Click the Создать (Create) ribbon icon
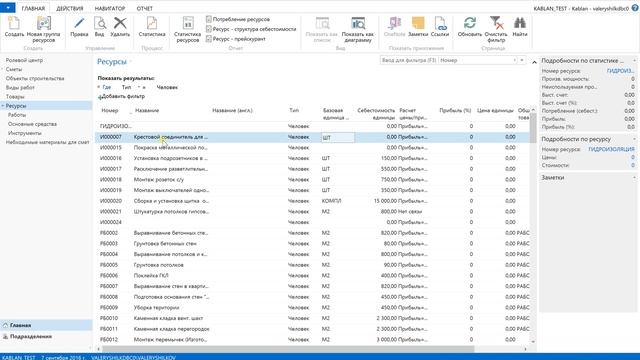This screenshot has width=640, height=360. pos(14,23)
